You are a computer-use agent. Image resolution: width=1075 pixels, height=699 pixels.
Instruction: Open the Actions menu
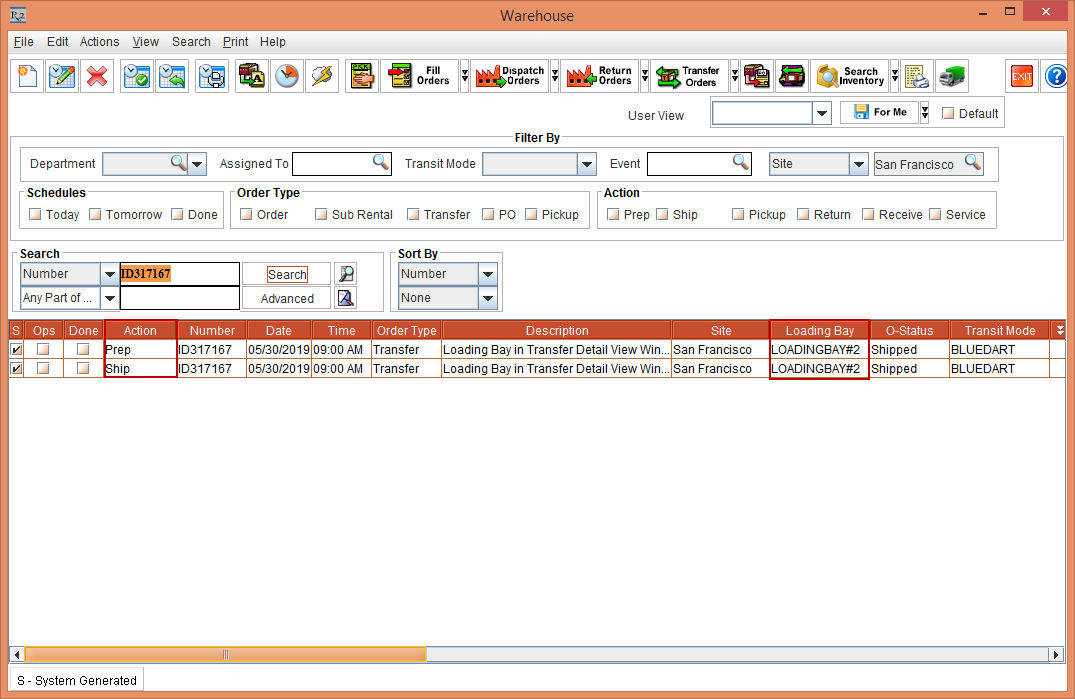coord(99,42)
